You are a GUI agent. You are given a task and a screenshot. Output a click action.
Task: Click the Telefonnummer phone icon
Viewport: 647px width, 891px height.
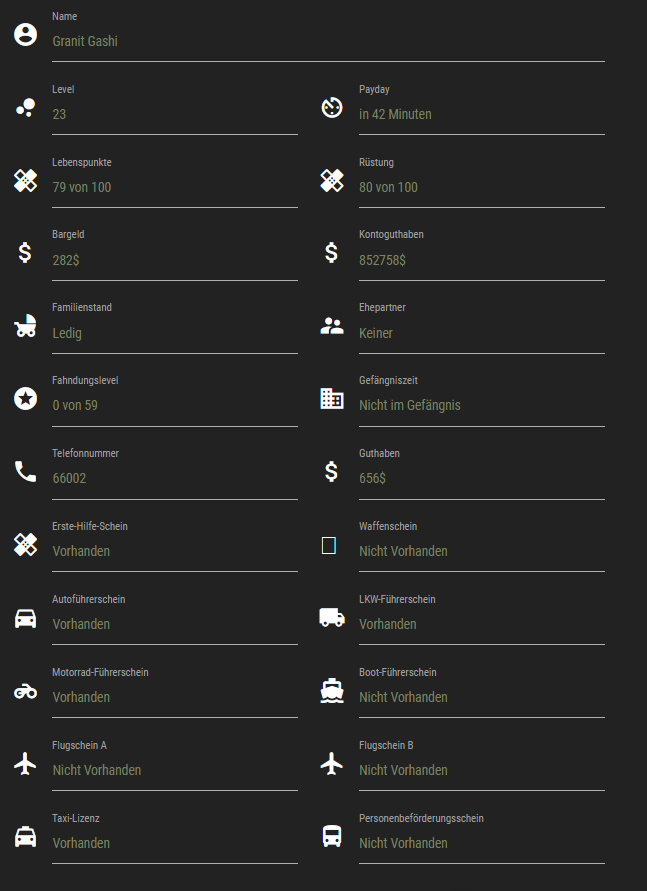coord(25,471)
